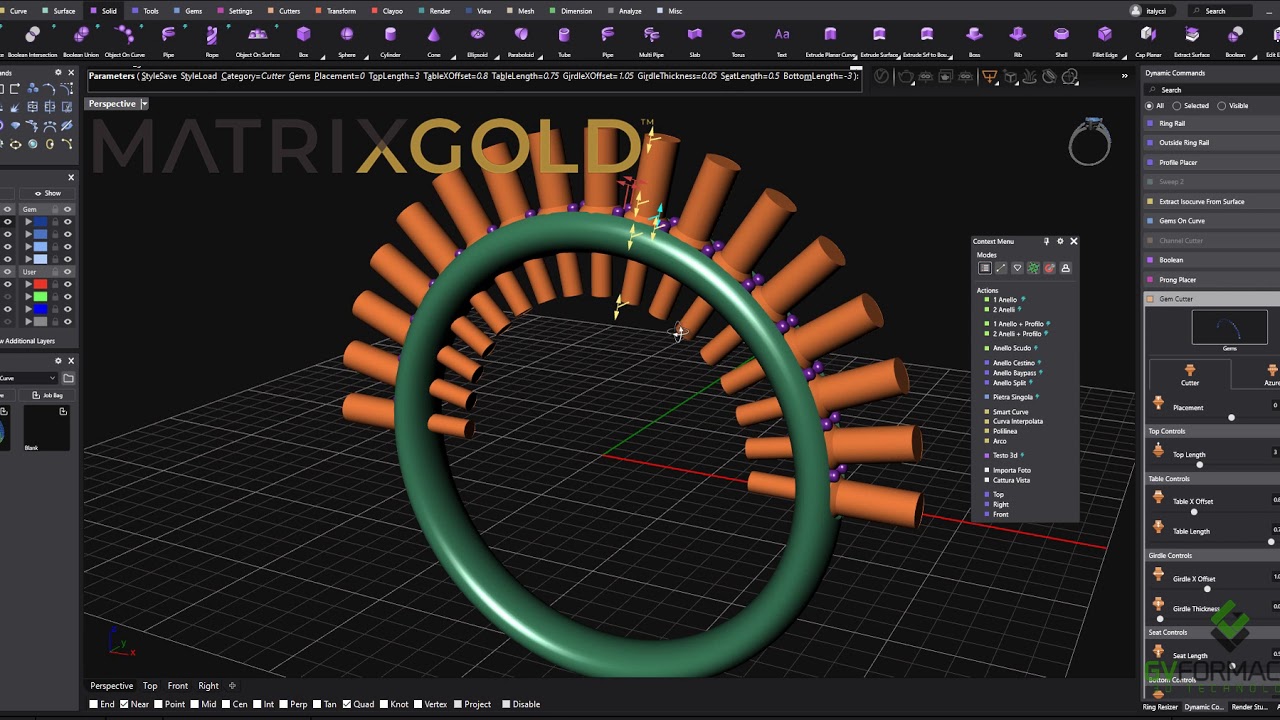
Task: Select the Object On Curve tool
Action: (x=125, y=41)
